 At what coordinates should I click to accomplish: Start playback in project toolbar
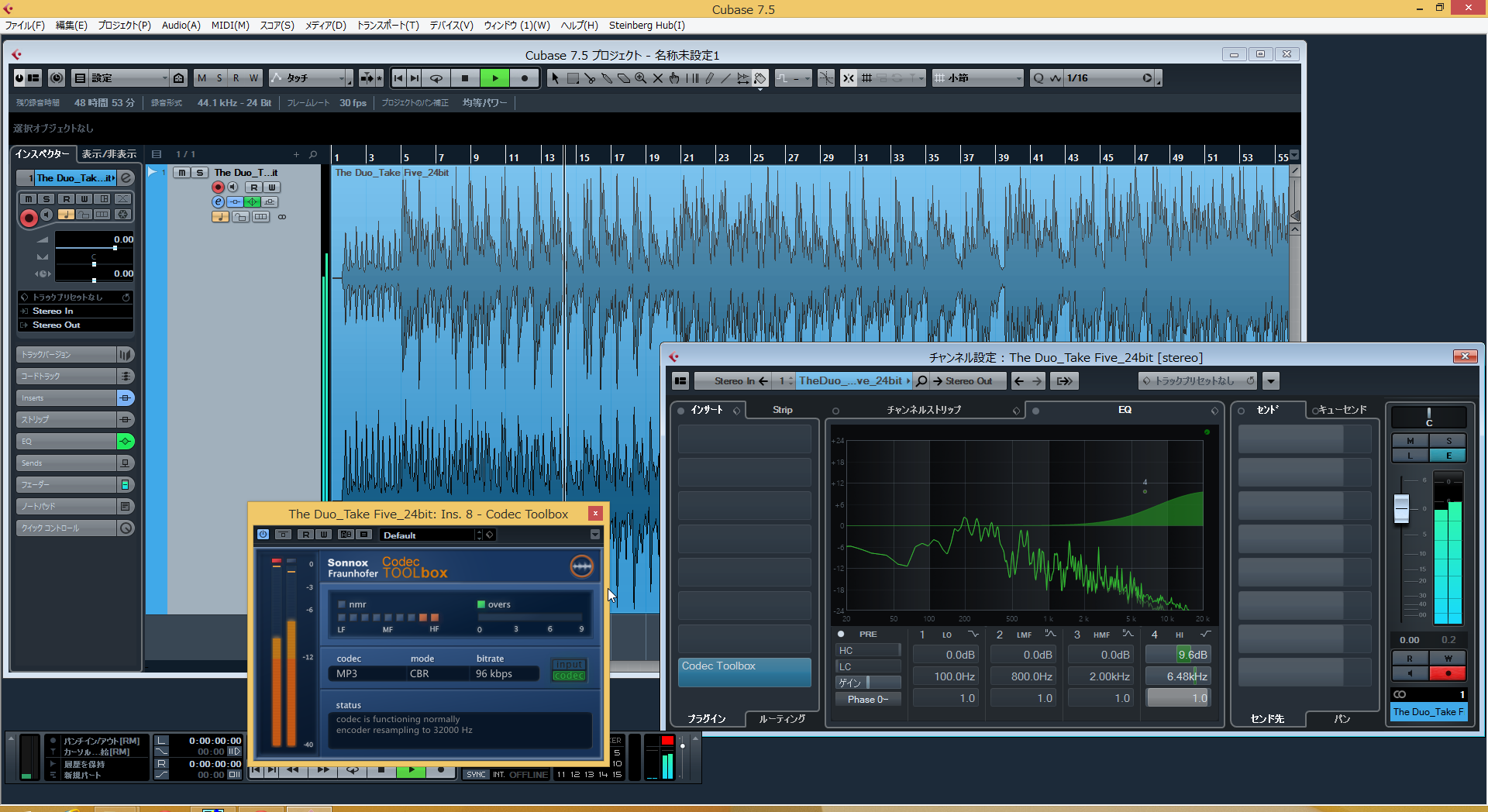[x=495, y=78]
